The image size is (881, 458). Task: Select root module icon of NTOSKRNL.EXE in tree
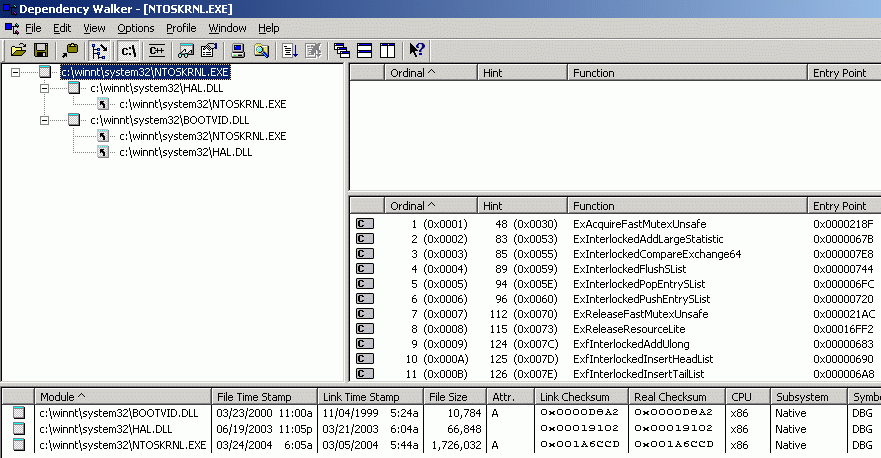pyautogui.click(x=46, y=72)
